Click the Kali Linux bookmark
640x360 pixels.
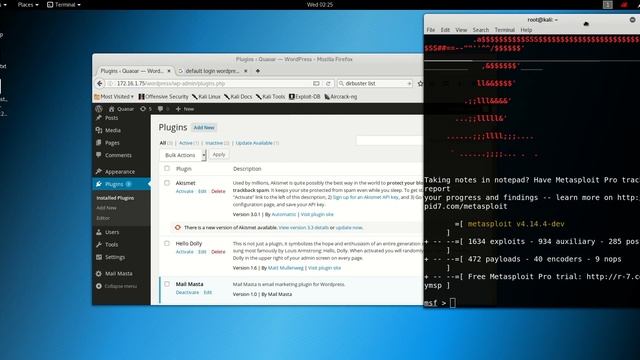coord(206,97)
